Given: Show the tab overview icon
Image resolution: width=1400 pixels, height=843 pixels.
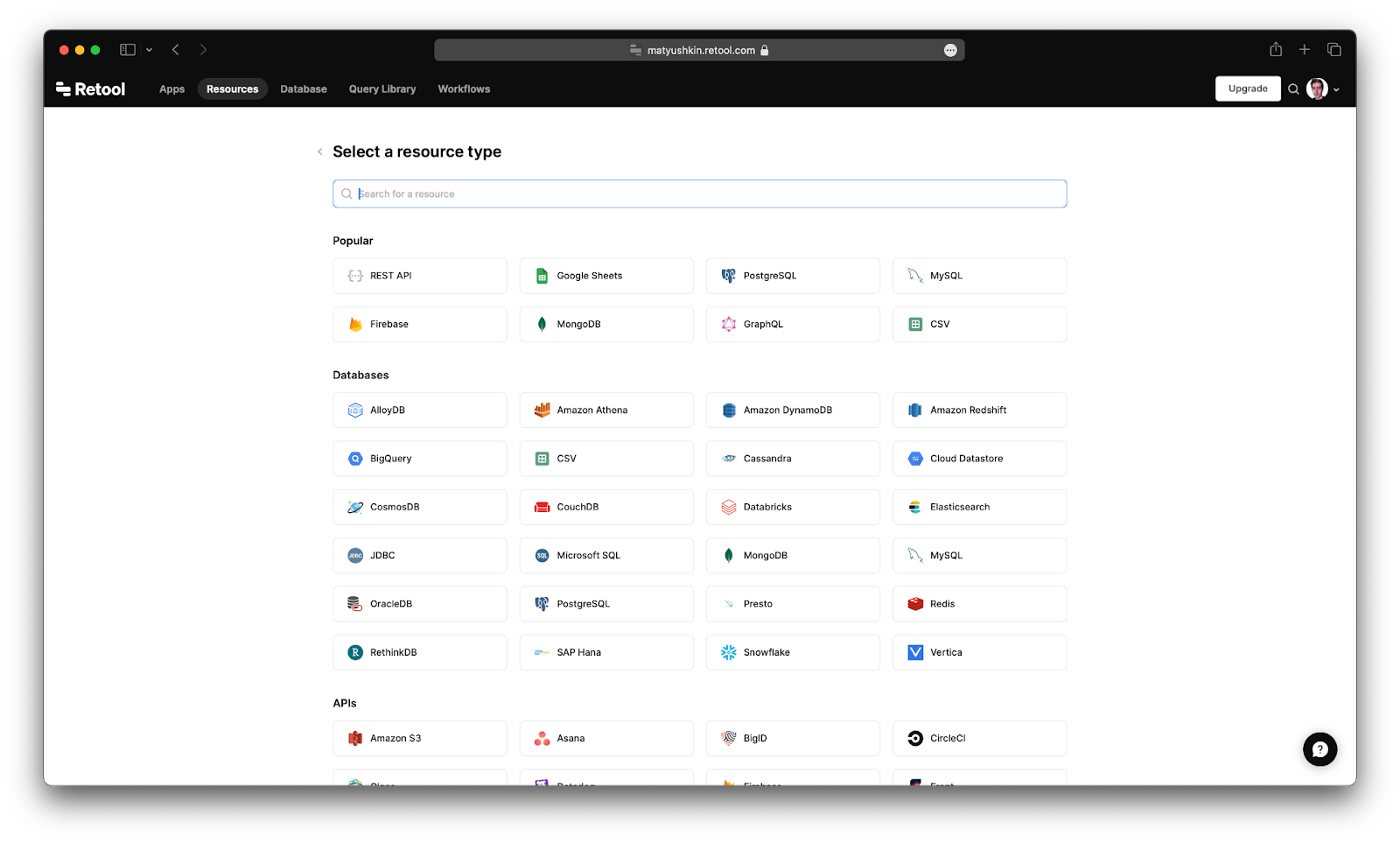Looking at the screenshot, I should 1334,50.
